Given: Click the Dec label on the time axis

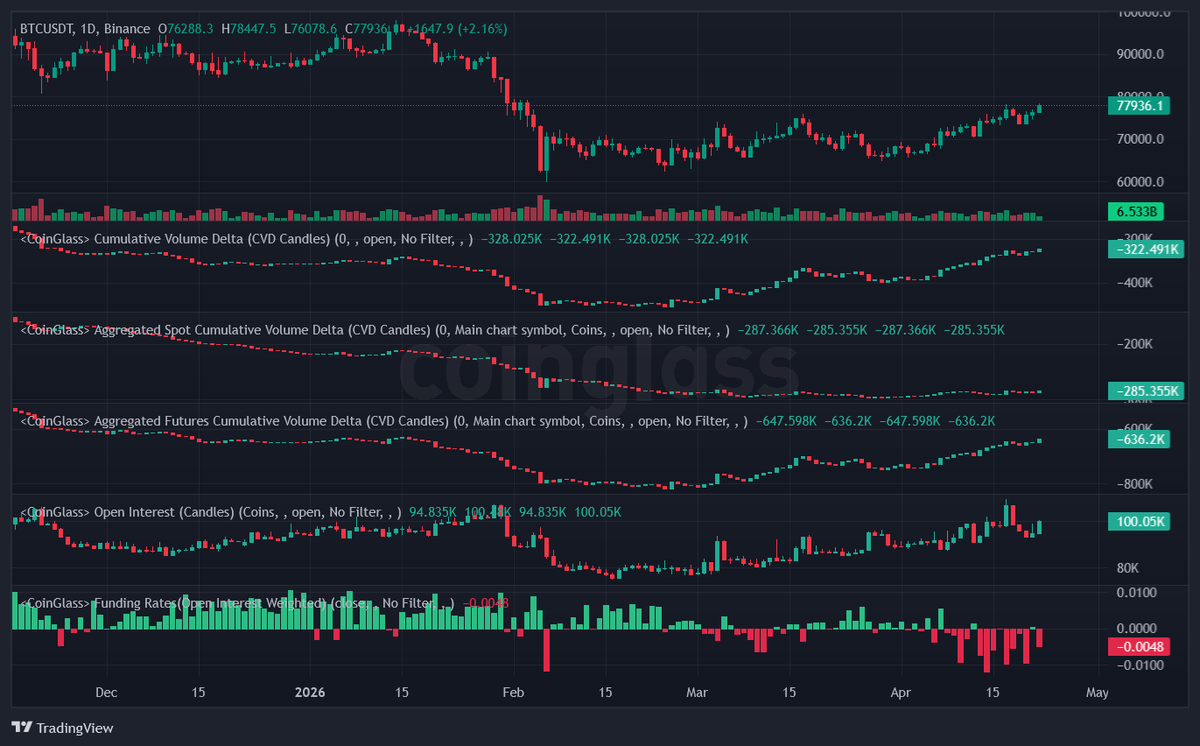Looking at the screenshot, I should [106, 692].
